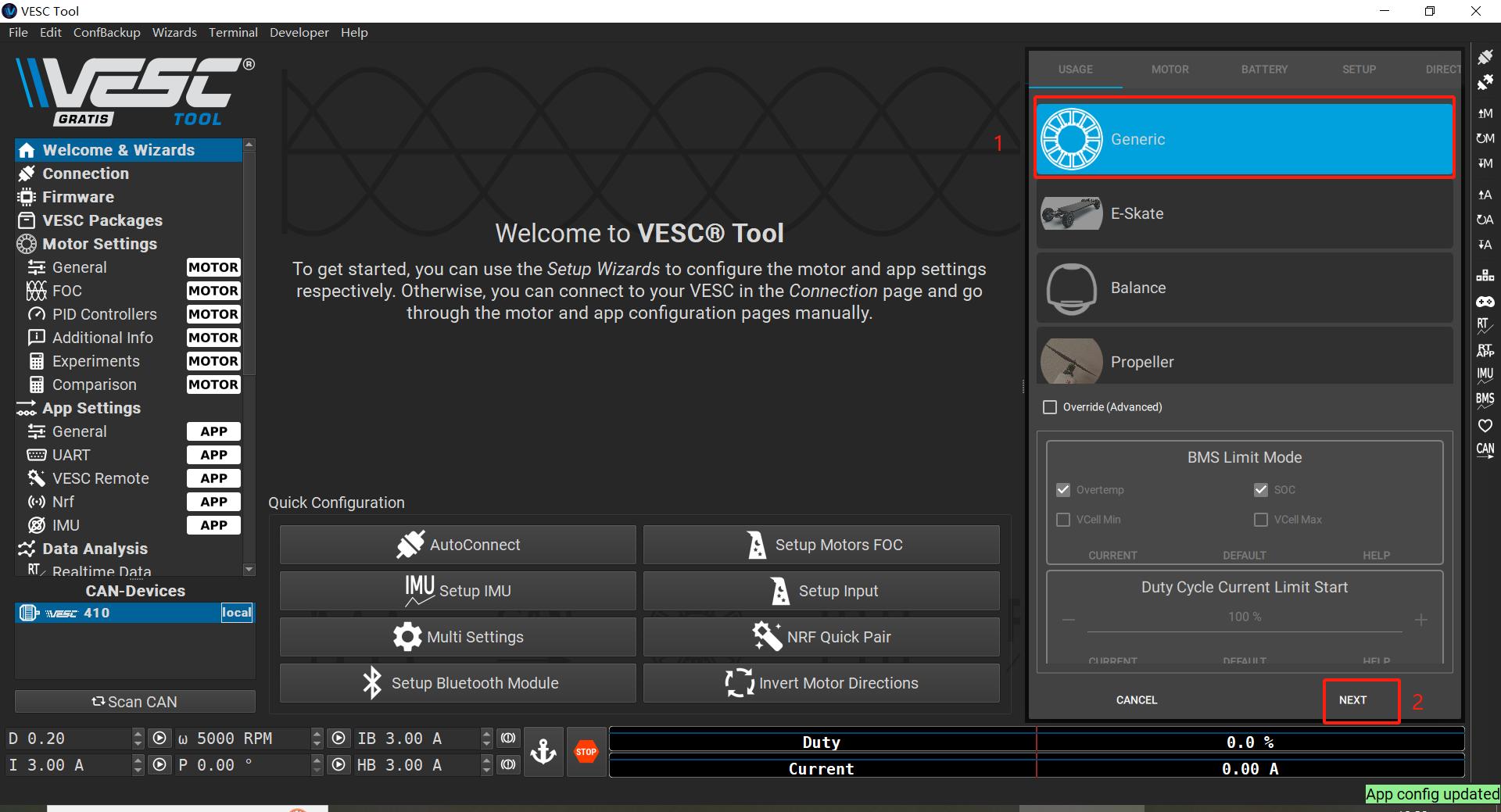1501x812 pixels.
Task: Click minus on Duty Cycle Current Limit Start
Action: 1069,620
